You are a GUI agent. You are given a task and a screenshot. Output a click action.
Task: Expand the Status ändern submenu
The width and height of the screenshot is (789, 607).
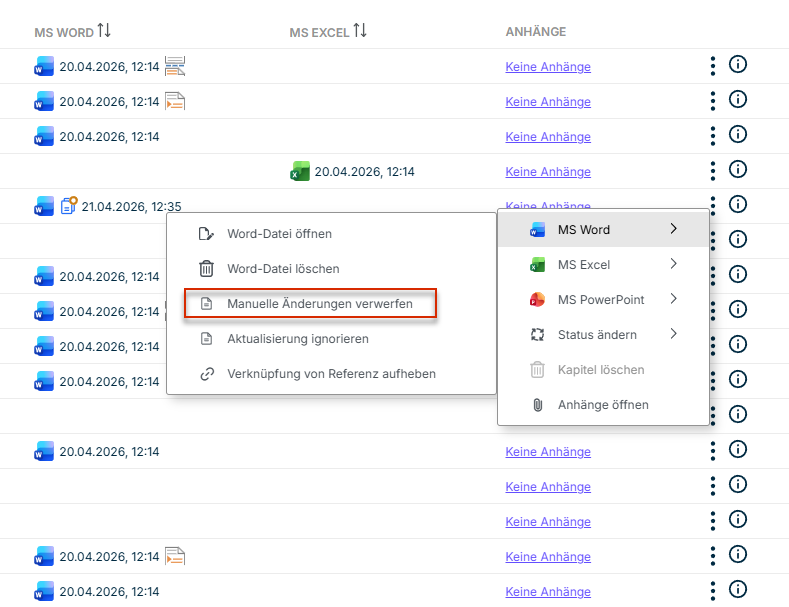(x=603, y=334)
